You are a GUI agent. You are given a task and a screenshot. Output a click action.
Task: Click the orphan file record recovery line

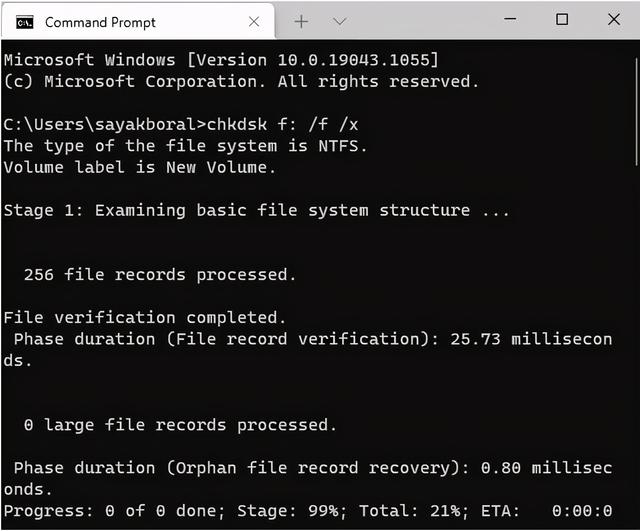[308, 478]
